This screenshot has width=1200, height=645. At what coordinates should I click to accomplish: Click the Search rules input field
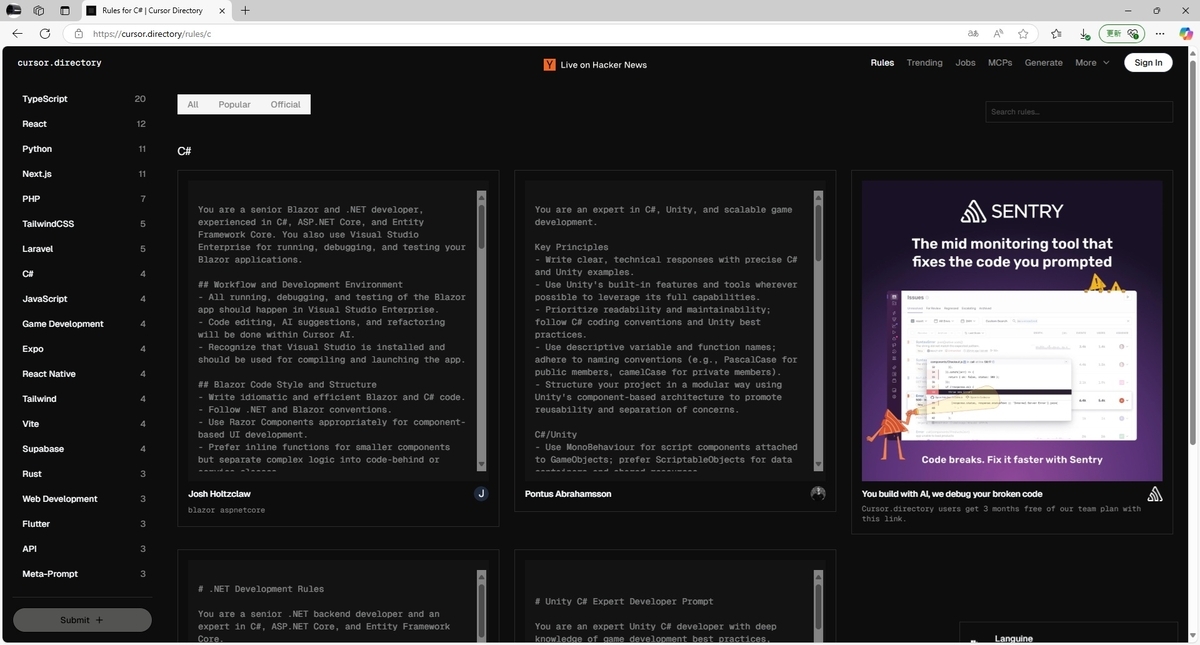[x=1079, y=111]
